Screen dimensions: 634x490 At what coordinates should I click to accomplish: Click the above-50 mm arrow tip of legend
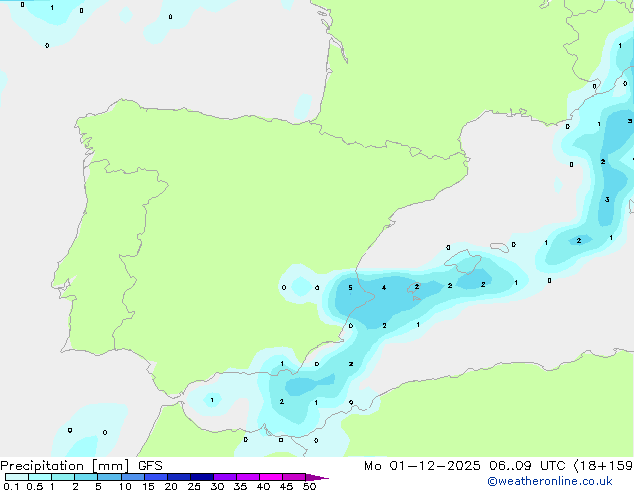click(x=317, y=477)
